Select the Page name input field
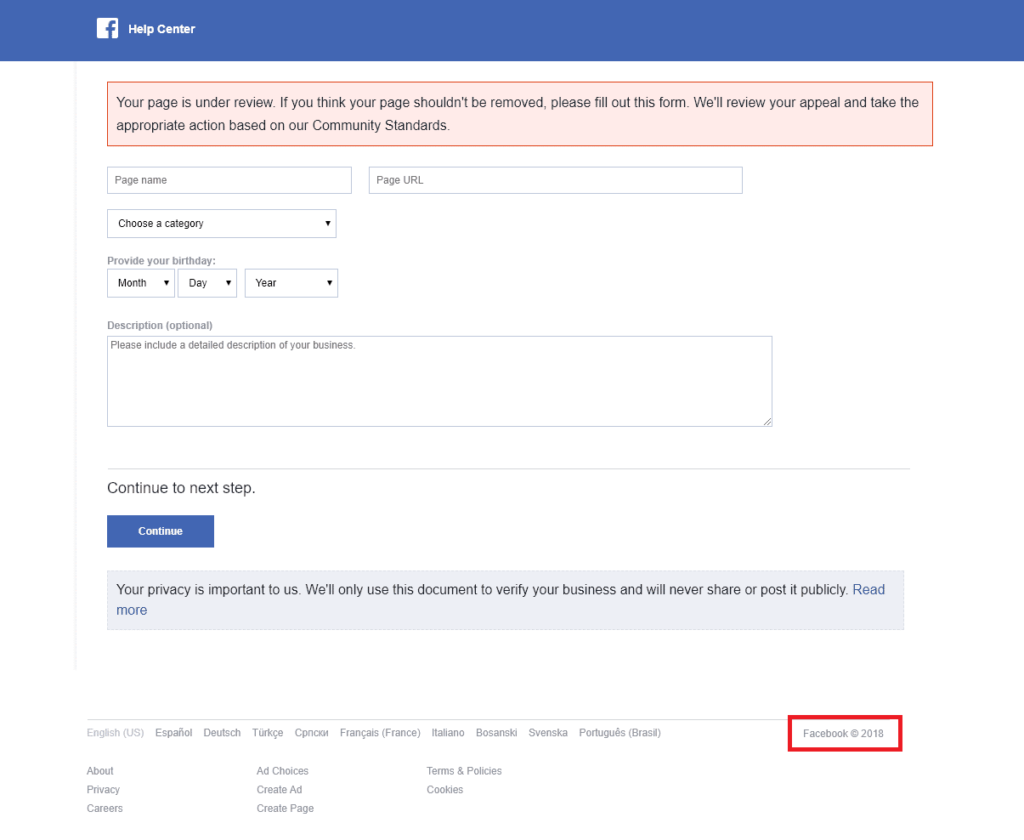 (229, 180)
